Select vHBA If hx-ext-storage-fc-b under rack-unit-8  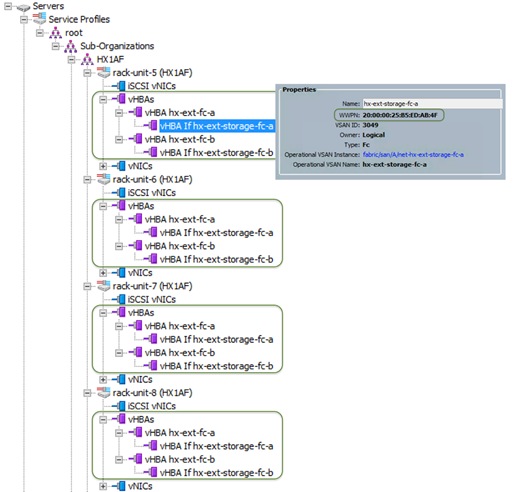pos(217,473)
